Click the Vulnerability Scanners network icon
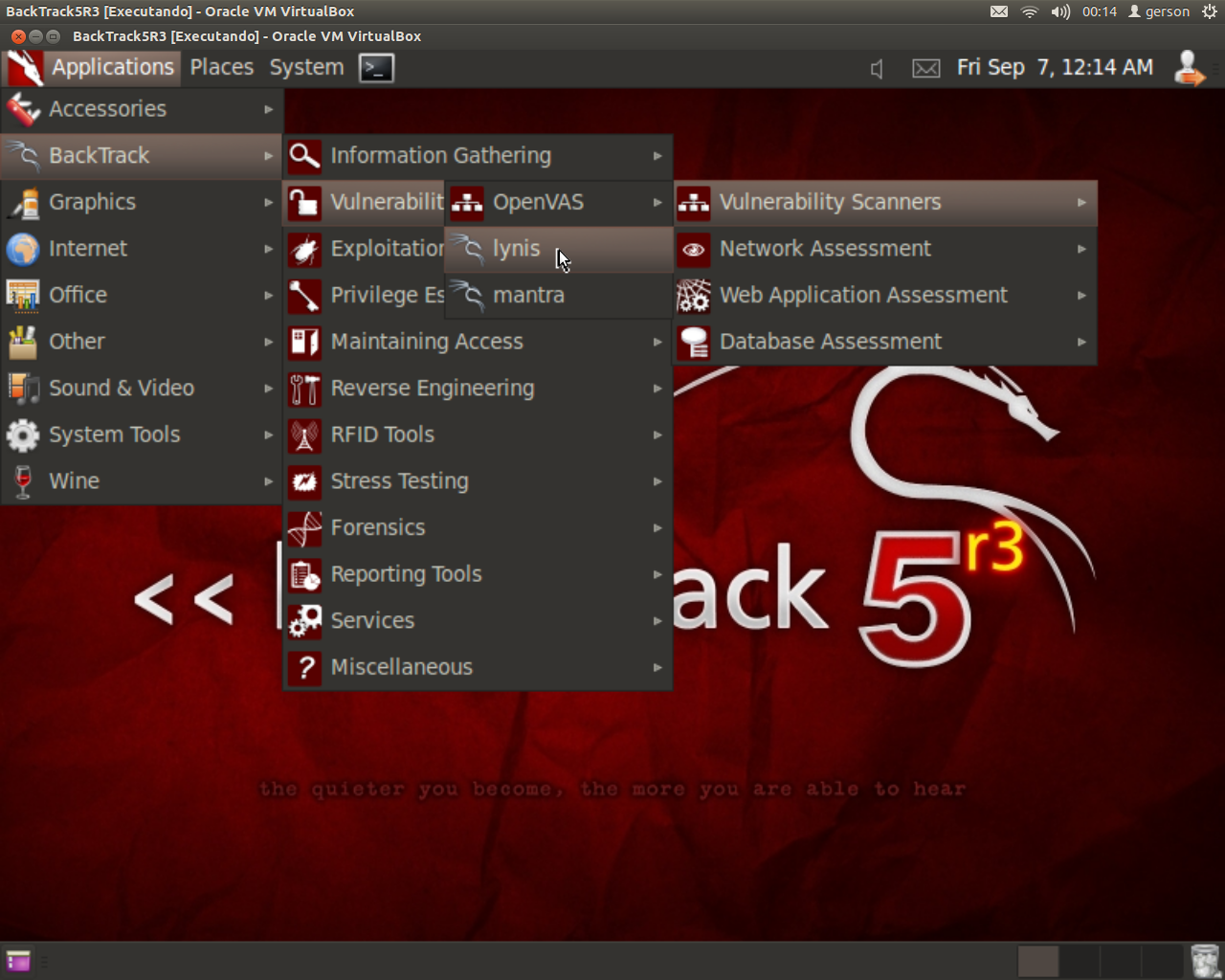1225x980 pixels. pos(694,202)
